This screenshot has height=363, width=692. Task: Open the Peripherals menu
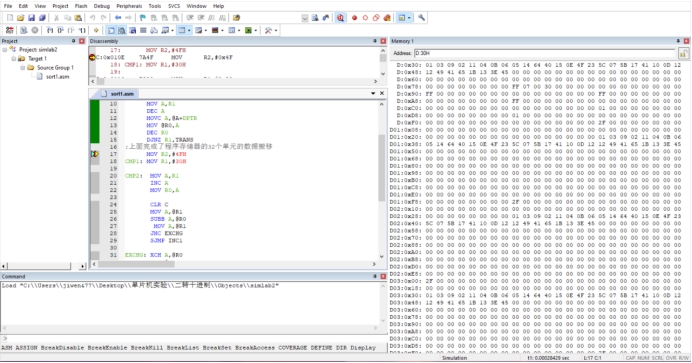pos(129,6)
